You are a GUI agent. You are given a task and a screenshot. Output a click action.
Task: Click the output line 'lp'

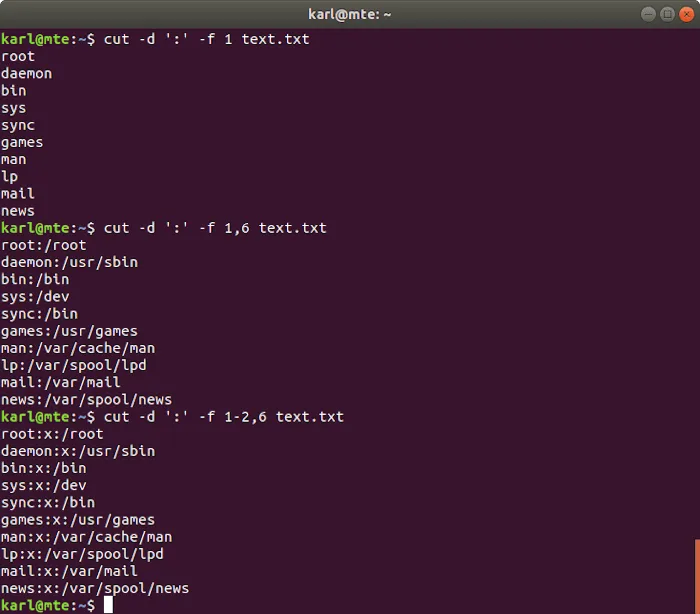pos(9,177)
